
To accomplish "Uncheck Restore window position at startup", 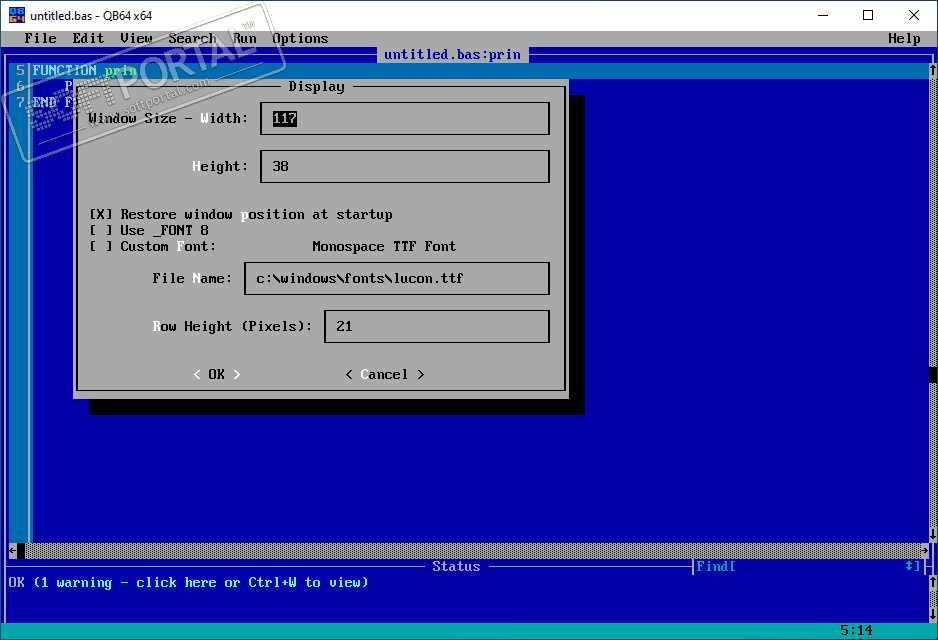I will (x=100, y=214).
